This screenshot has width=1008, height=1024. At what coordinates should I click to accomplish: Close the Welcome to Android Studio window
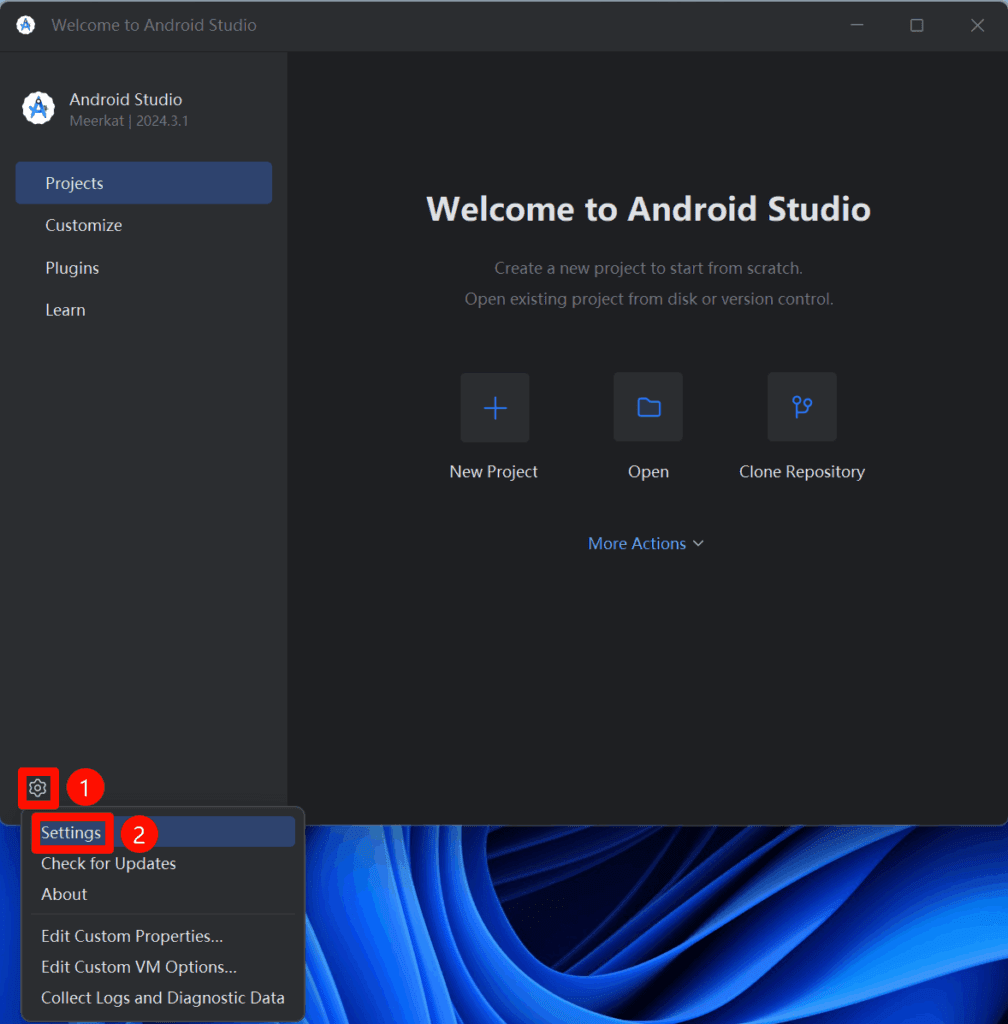pos(977,25)
